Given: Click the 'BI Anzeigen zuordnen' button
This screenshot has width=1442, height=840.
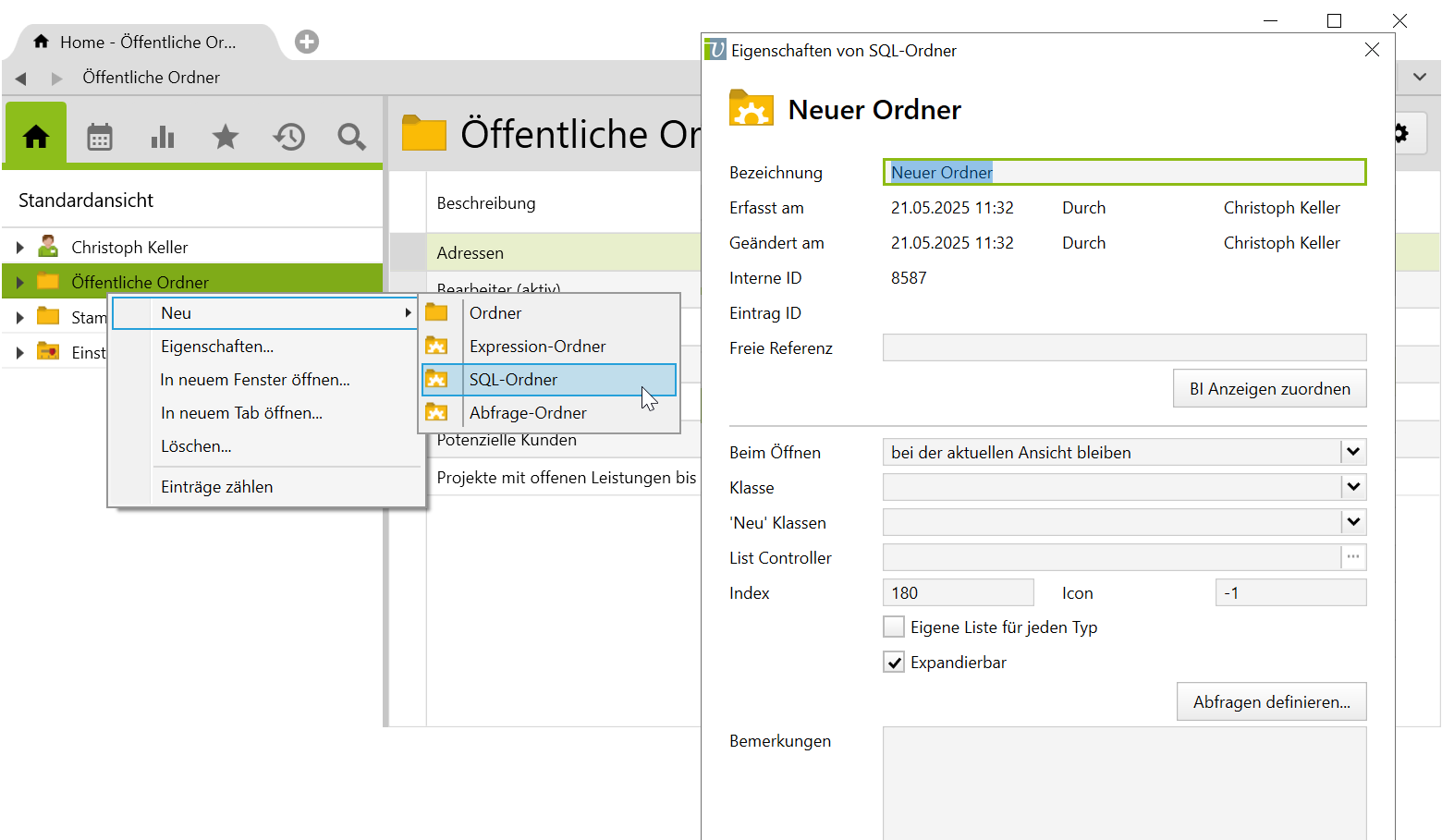Looking at the screenshot, I should click(x=1269, y=389).
